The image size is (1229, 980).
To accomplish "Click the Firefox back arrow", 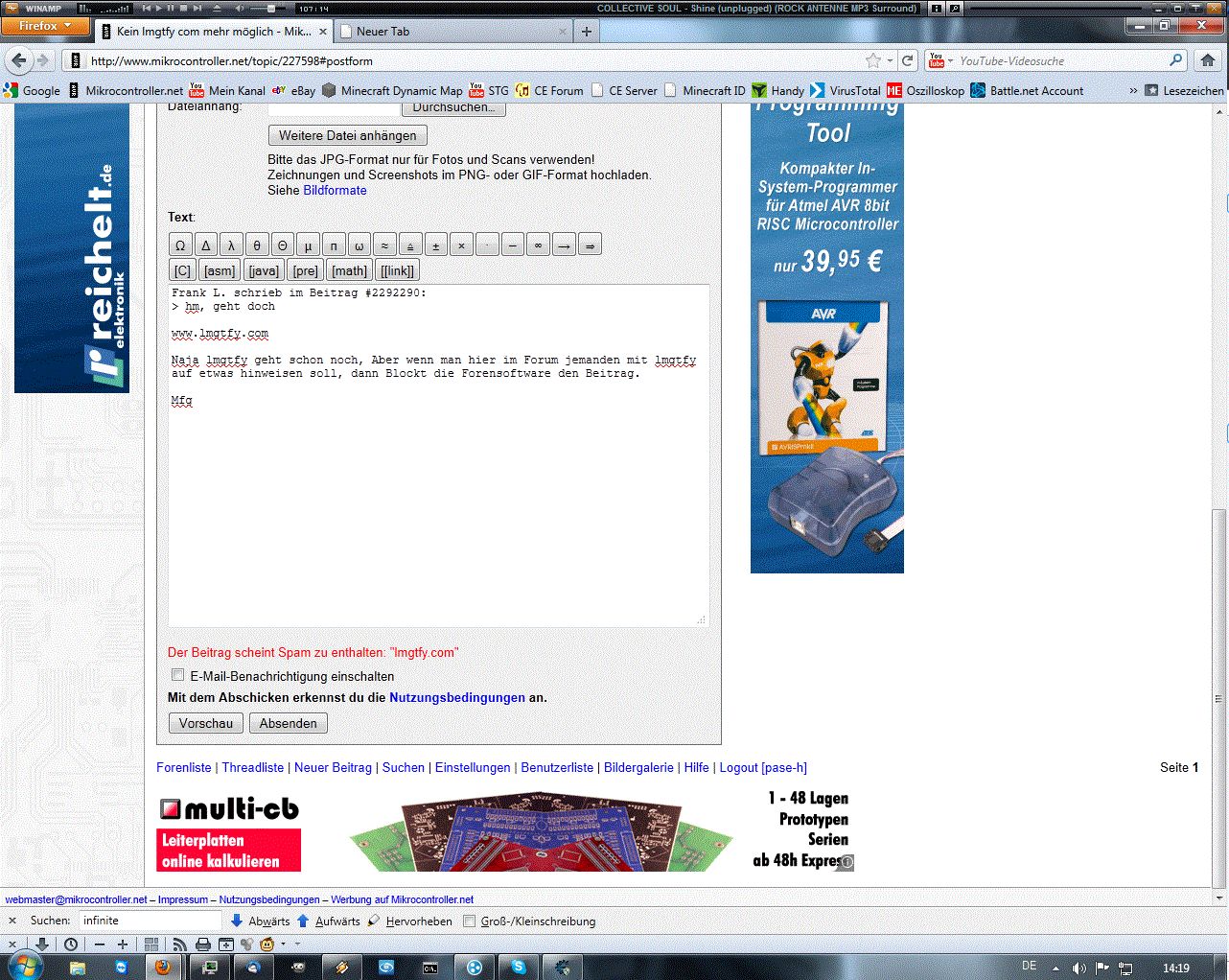I will pyautogui.click(x=19, y=60).
